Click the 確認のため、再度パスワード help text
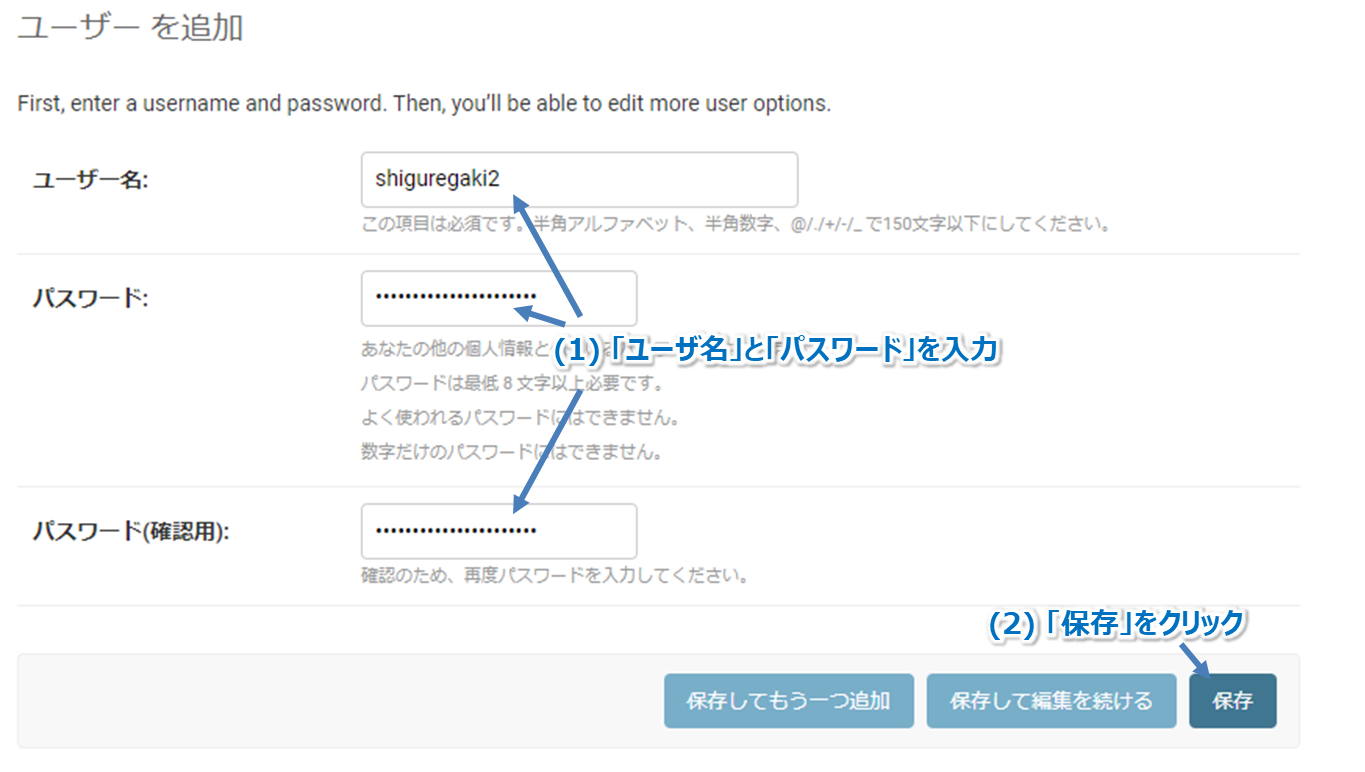1365x772 pixels. coord(555,577)
